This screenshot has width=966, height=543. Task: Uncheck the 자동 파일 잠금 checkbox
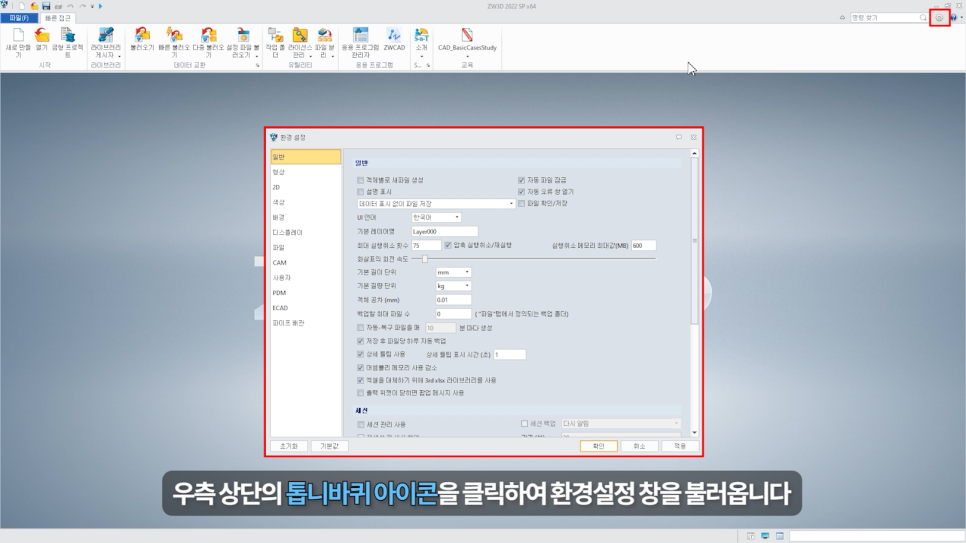(x=521, y=180)
